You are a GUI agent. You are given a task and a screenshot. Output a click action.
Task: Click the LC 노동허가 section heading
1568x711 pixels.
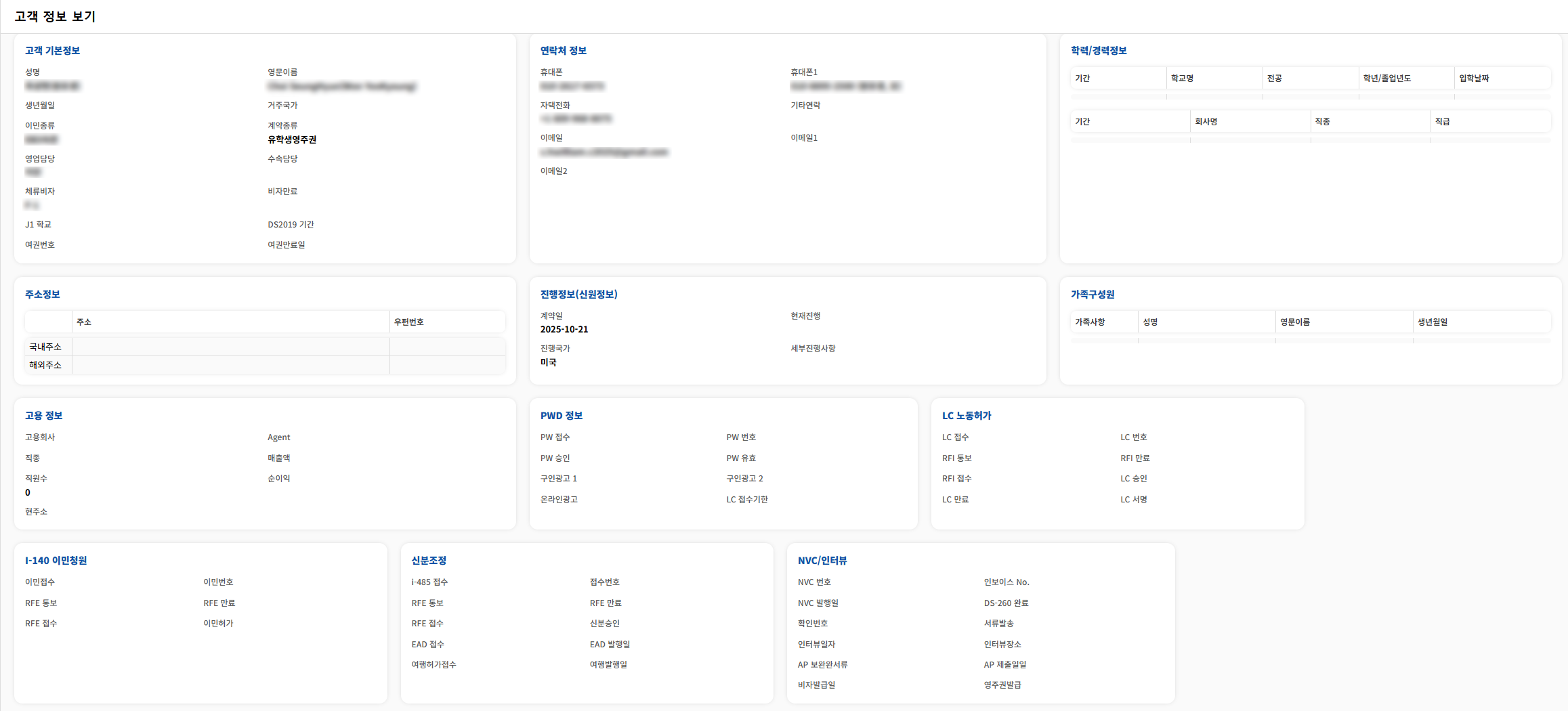click(966, 416)
